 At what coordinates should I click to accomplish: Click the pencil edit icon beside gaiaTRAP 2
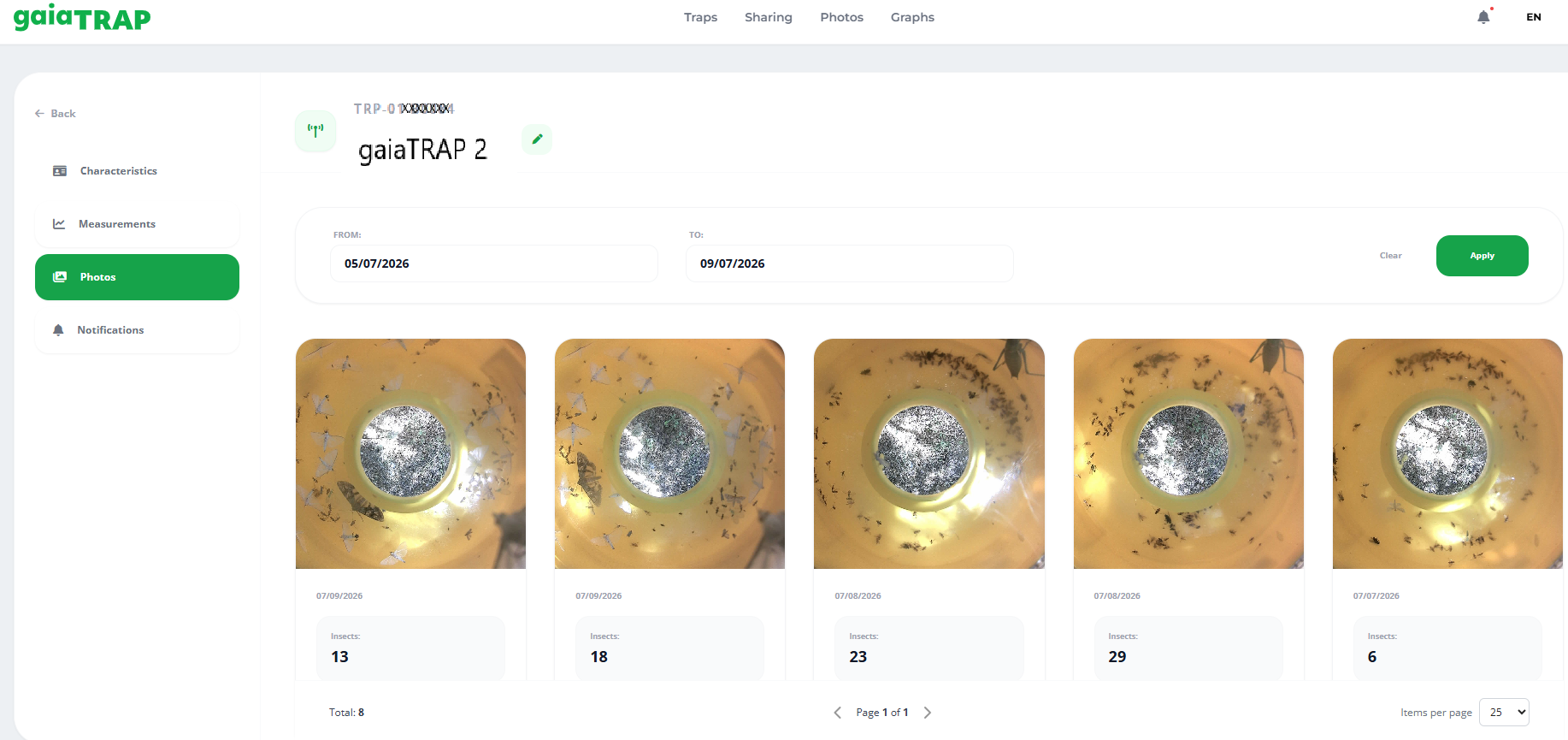click(537, 139)
